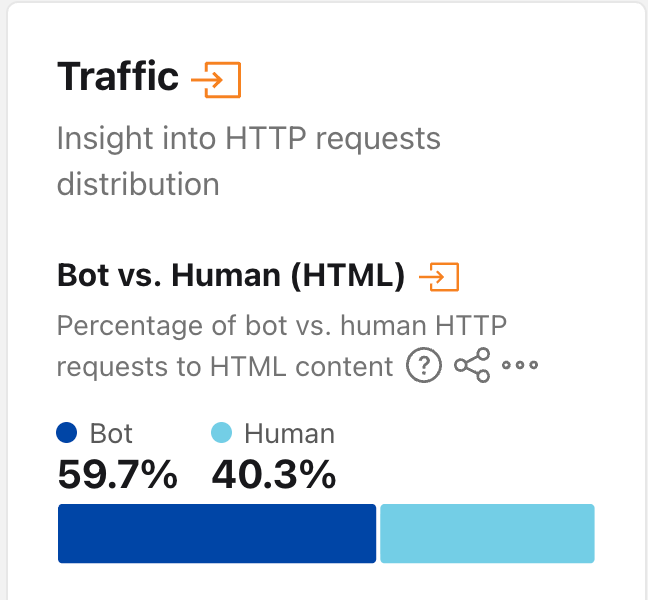Show help for Bot vs. Human chart
The width and height of the screenshot is (648, 600).
point(424,365)
